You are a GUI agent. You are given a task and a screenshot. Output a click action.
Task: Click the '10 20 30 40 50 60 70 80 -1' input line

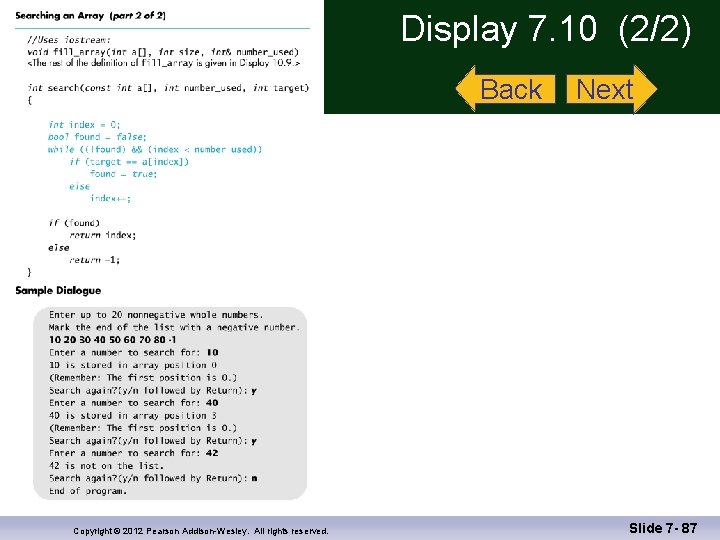[x=112, y=340]
